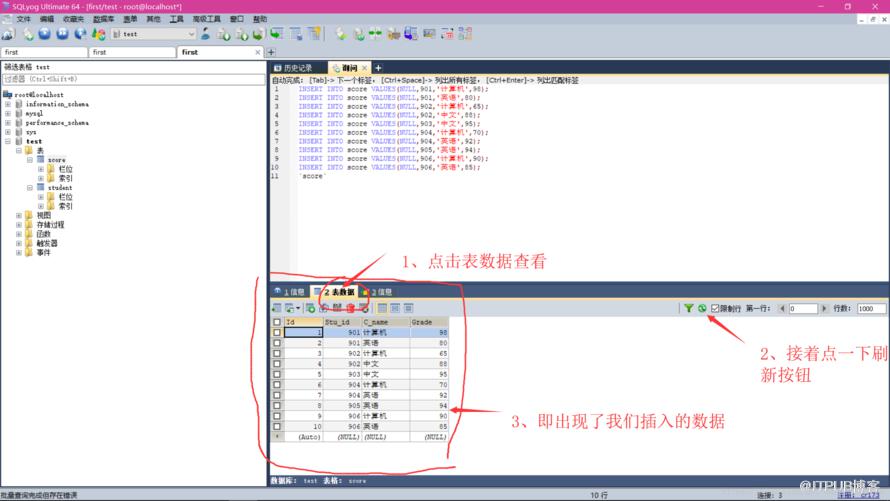Click the filter funnel icon
Viewport: 890px width, 501px height.
pyautogui.click(x=689, y=308)
